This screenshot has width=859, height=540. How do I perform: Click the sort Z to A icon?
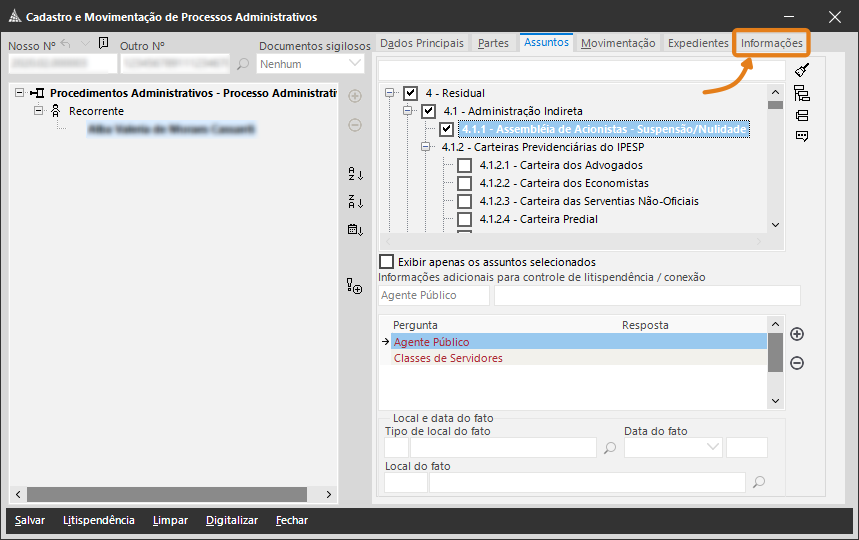tap(355, 202)
